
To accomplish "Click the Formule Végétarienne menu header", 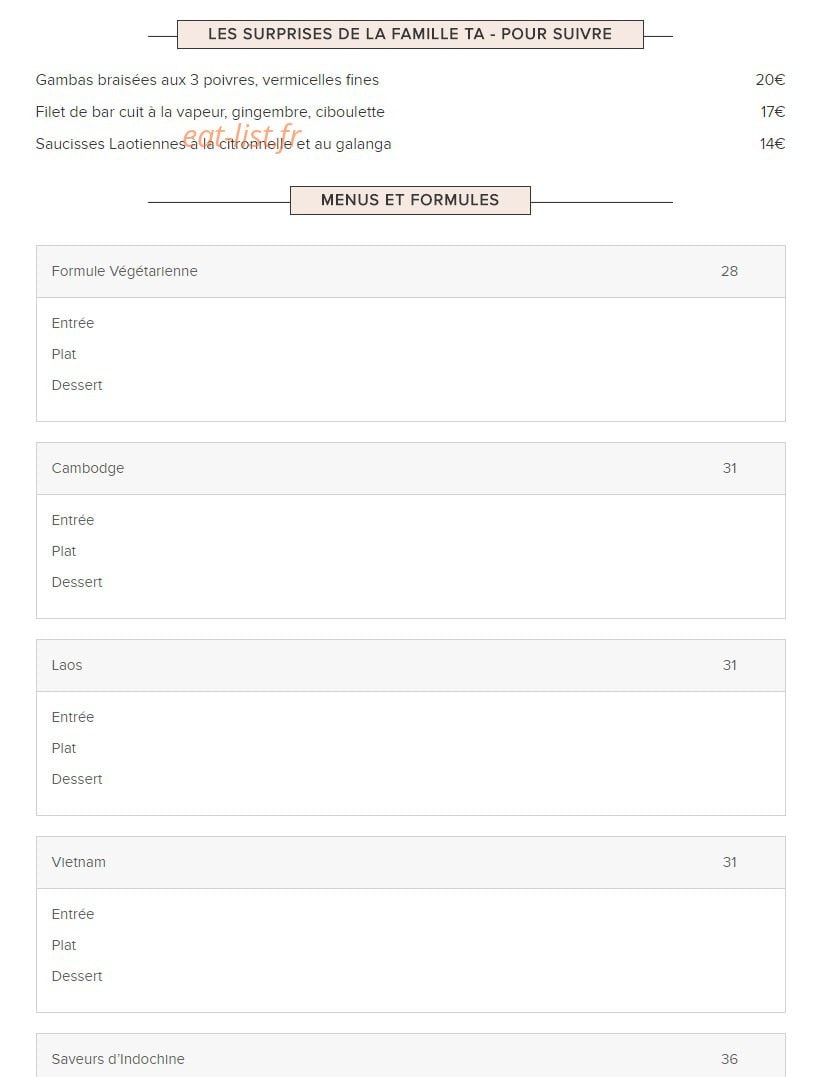I will click(x=411, y=271).
